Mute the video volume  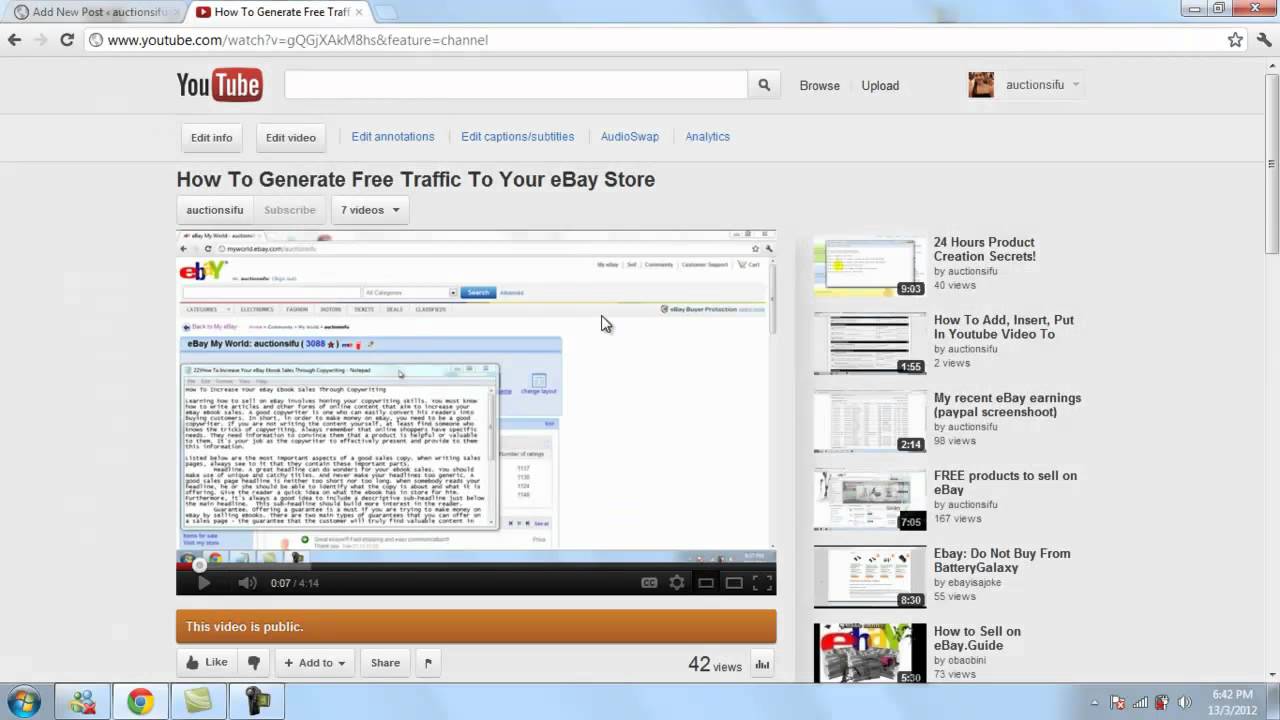click(247, 583)
